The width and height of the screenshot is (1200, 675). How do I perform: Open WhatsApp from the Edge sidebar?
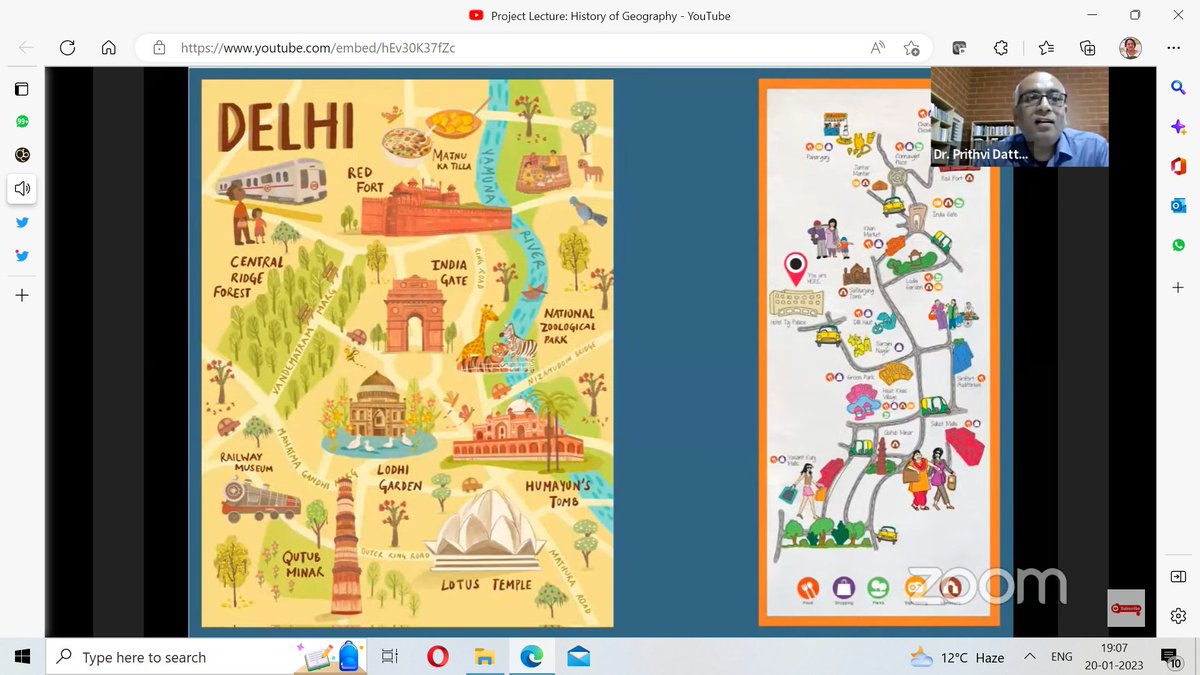[x=1178, y=244]
